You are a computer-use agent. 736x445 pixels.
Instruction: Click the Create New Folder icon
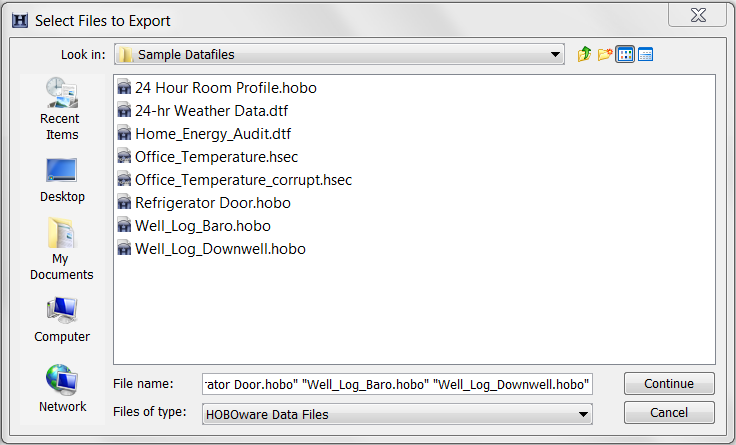(605, 54)
